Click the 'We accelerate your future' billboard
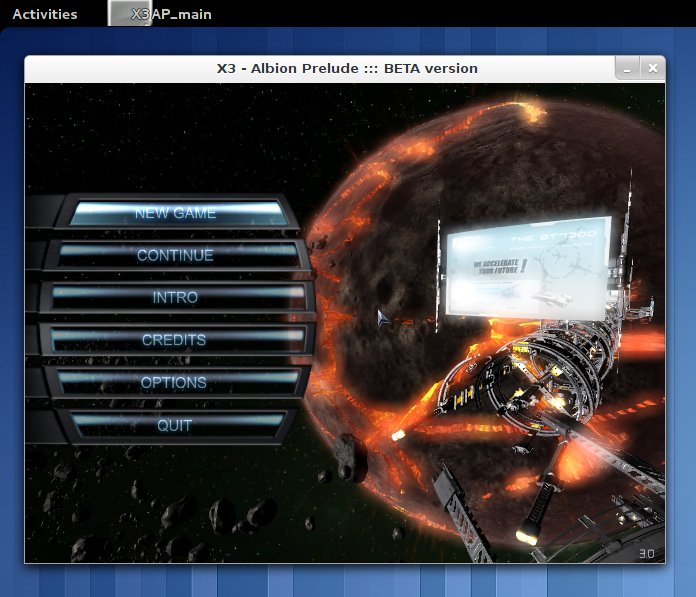This screenshot has height=597, width=696. [528, 268]
